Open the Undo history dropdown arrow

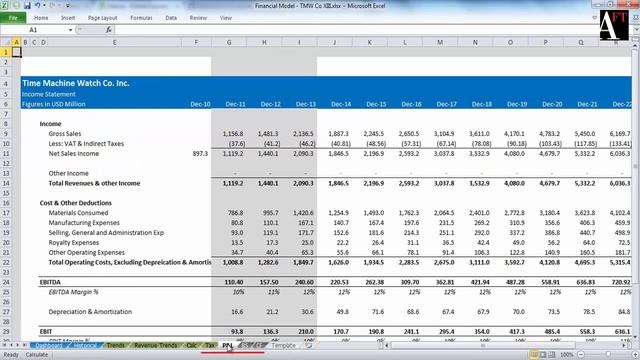click(x=44, y=6)
